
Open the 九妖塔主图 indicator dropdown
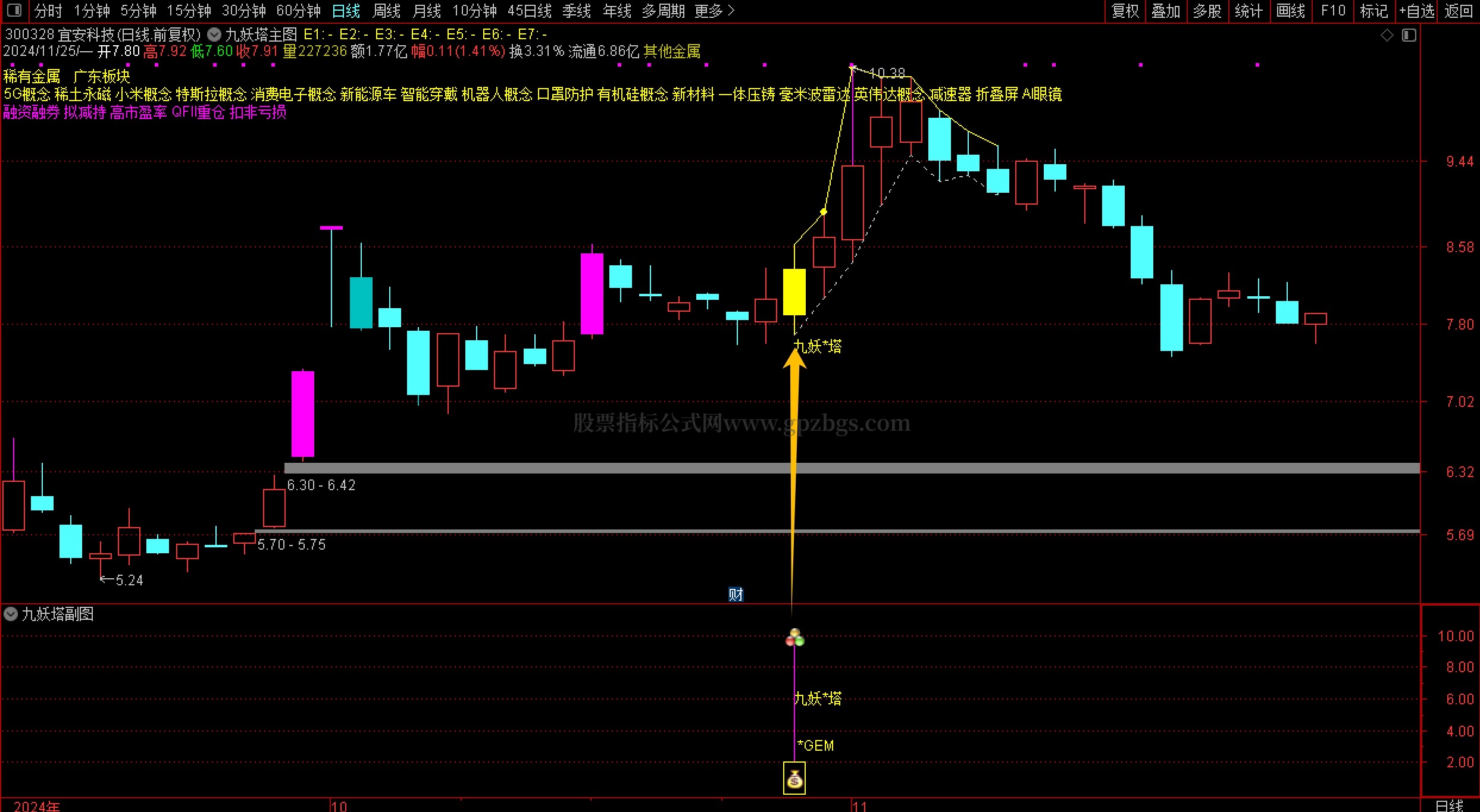click(x=214, y=35)
